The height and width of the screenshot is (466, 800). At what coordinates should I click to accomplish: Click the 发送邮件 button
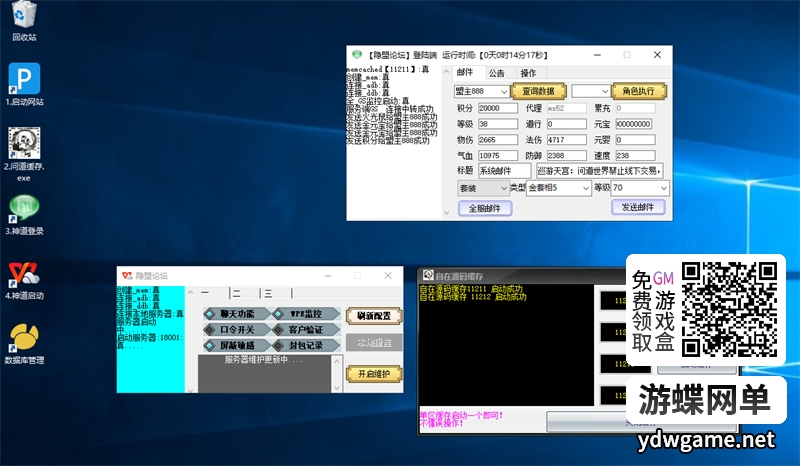tap(638, 207)
